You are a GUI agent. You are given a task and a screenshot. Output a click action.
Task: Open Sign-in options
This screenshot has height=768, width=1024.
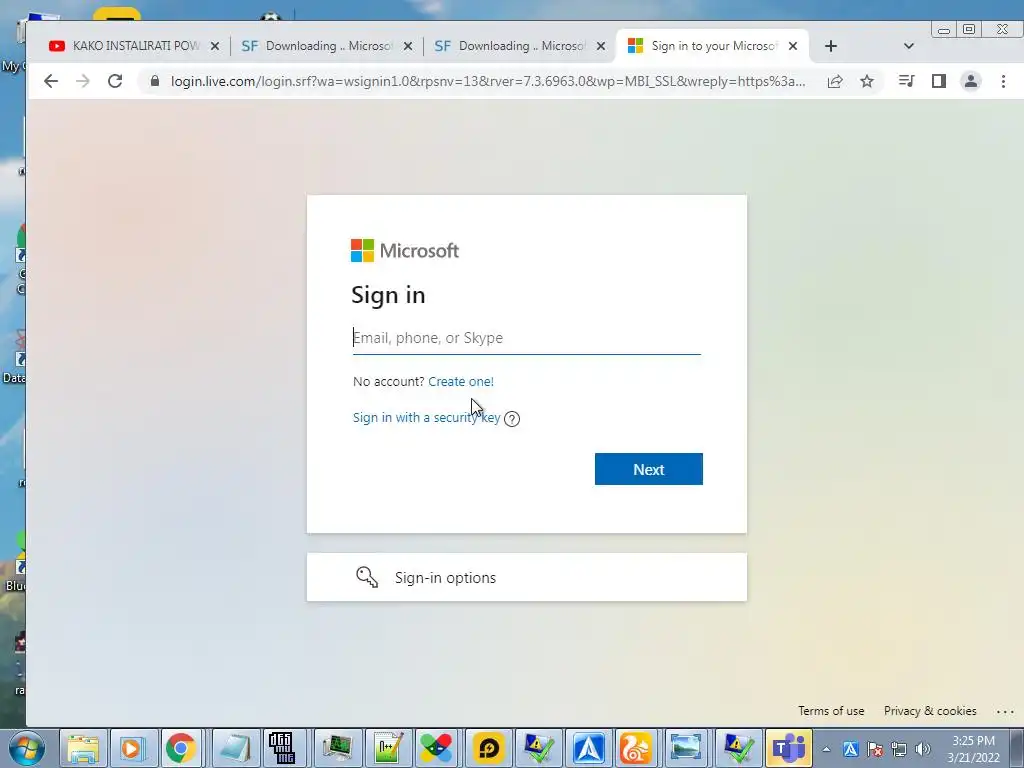tap(526, 577)
